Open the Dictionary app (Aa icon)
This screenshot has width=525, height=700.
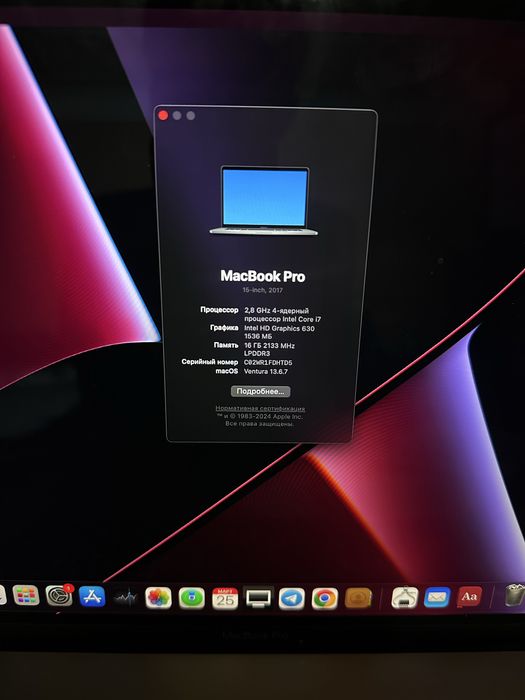click(x=469, y=596)
